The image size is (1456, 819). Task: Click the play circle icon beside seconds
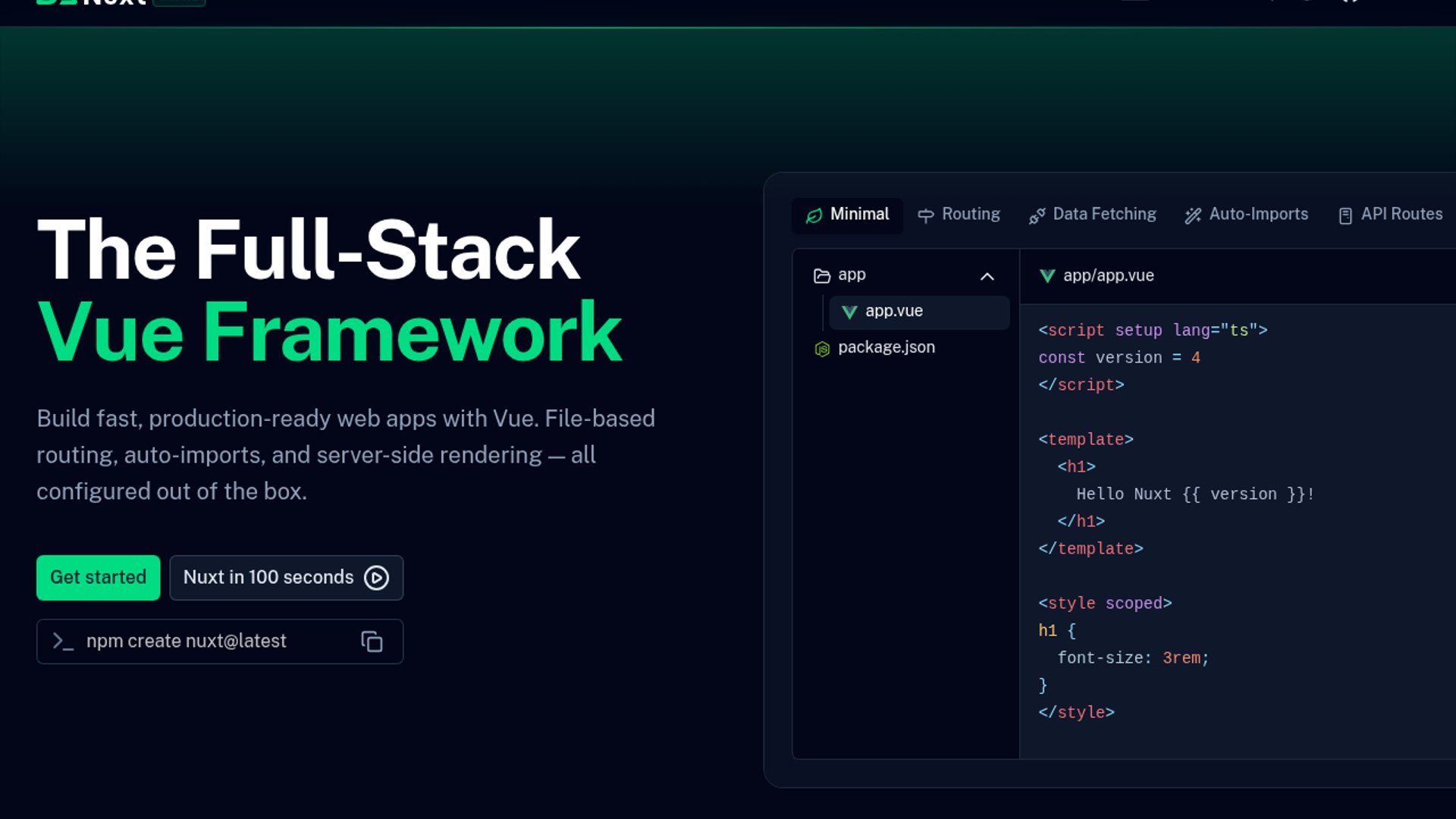point(376,578)
